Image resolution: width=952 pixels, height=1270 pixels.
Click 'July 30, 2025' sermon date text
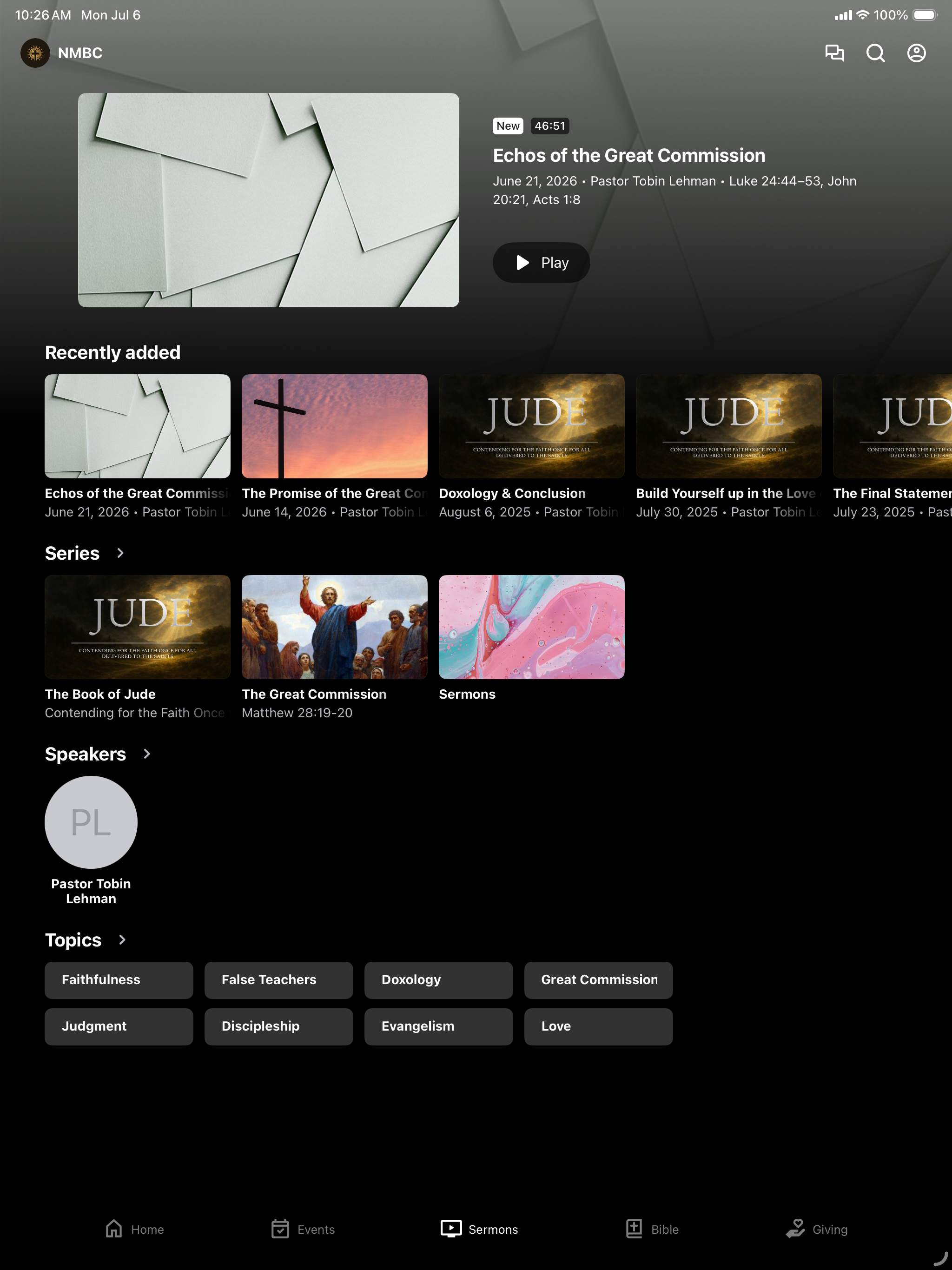coord(676,511)
